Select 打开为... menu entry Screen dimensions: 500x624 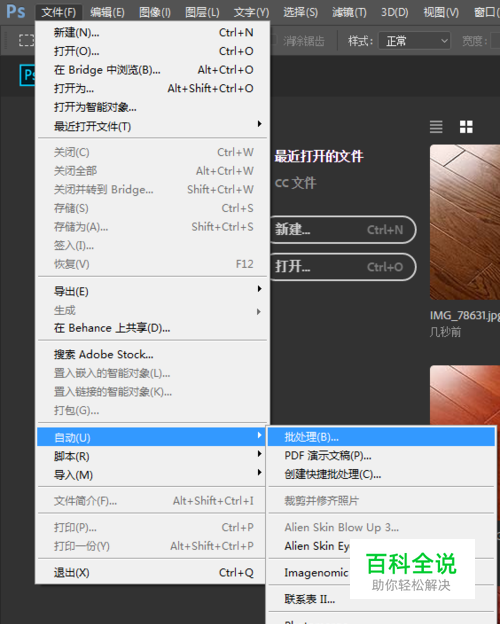pyautogui.click(x=154, y=88)
